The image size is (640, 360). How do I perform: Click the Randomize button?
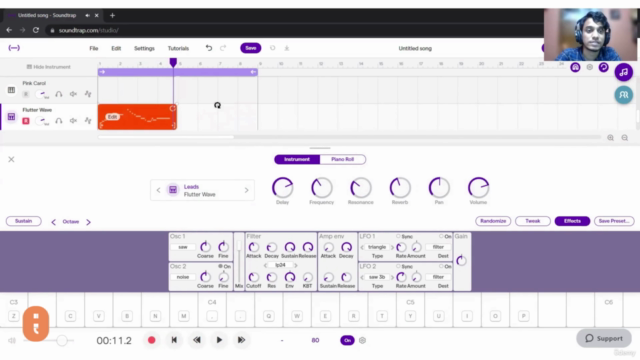coord(493,221)
